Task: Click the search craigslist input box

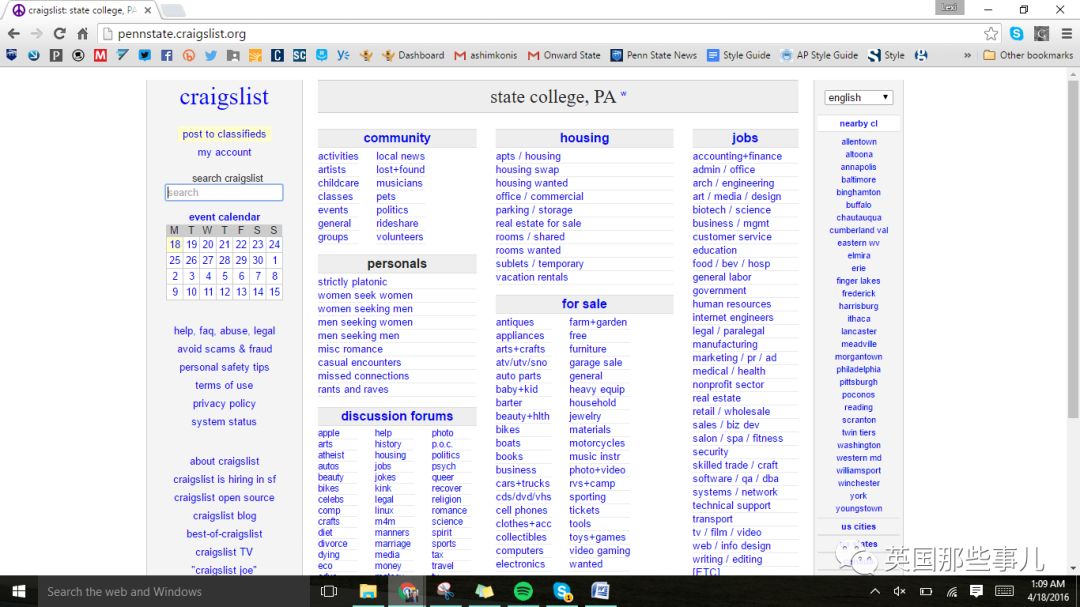Action: (x=224, y=193)
